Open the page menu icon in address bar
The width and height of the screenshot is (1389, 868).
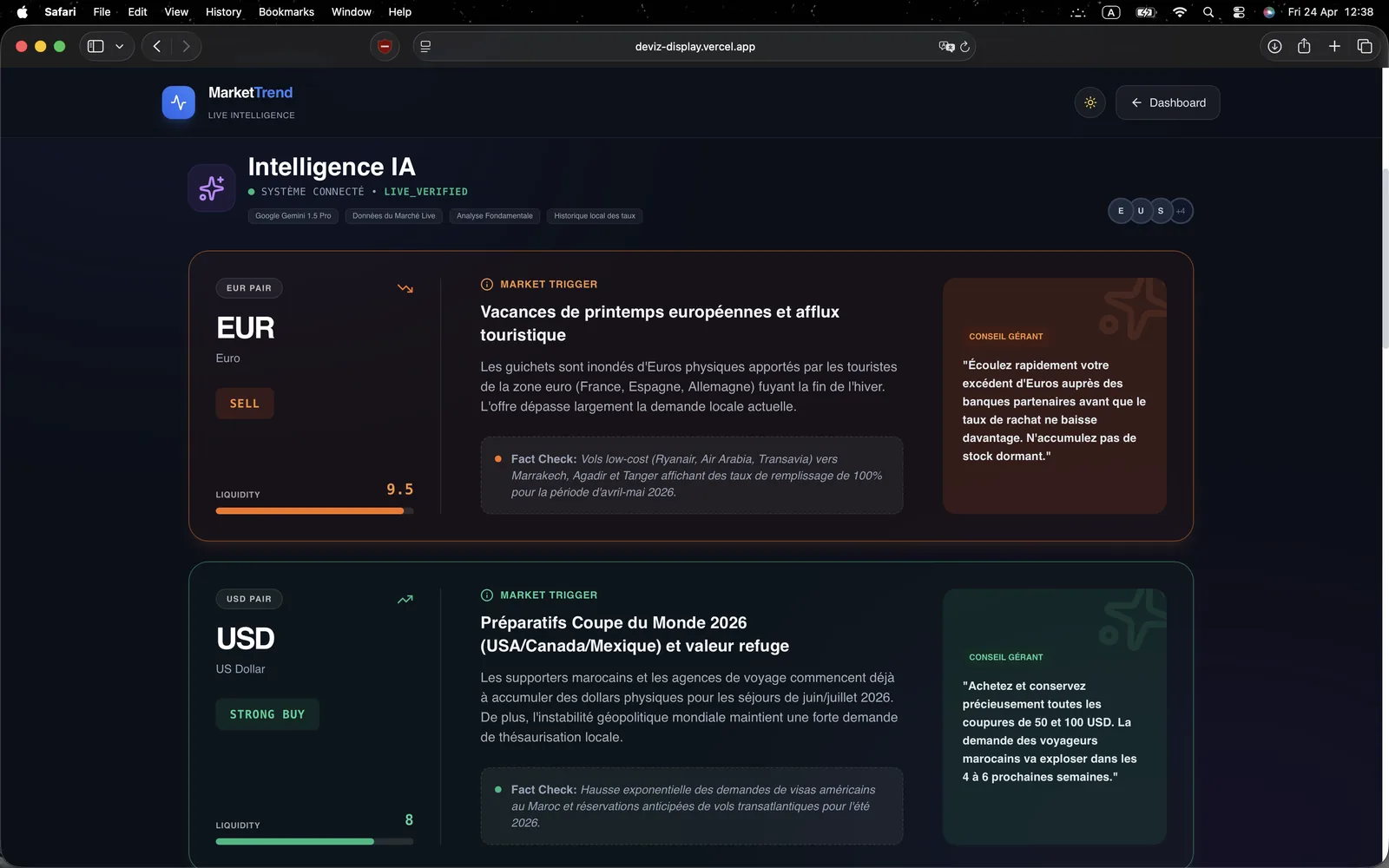click(x=425, y=46)
